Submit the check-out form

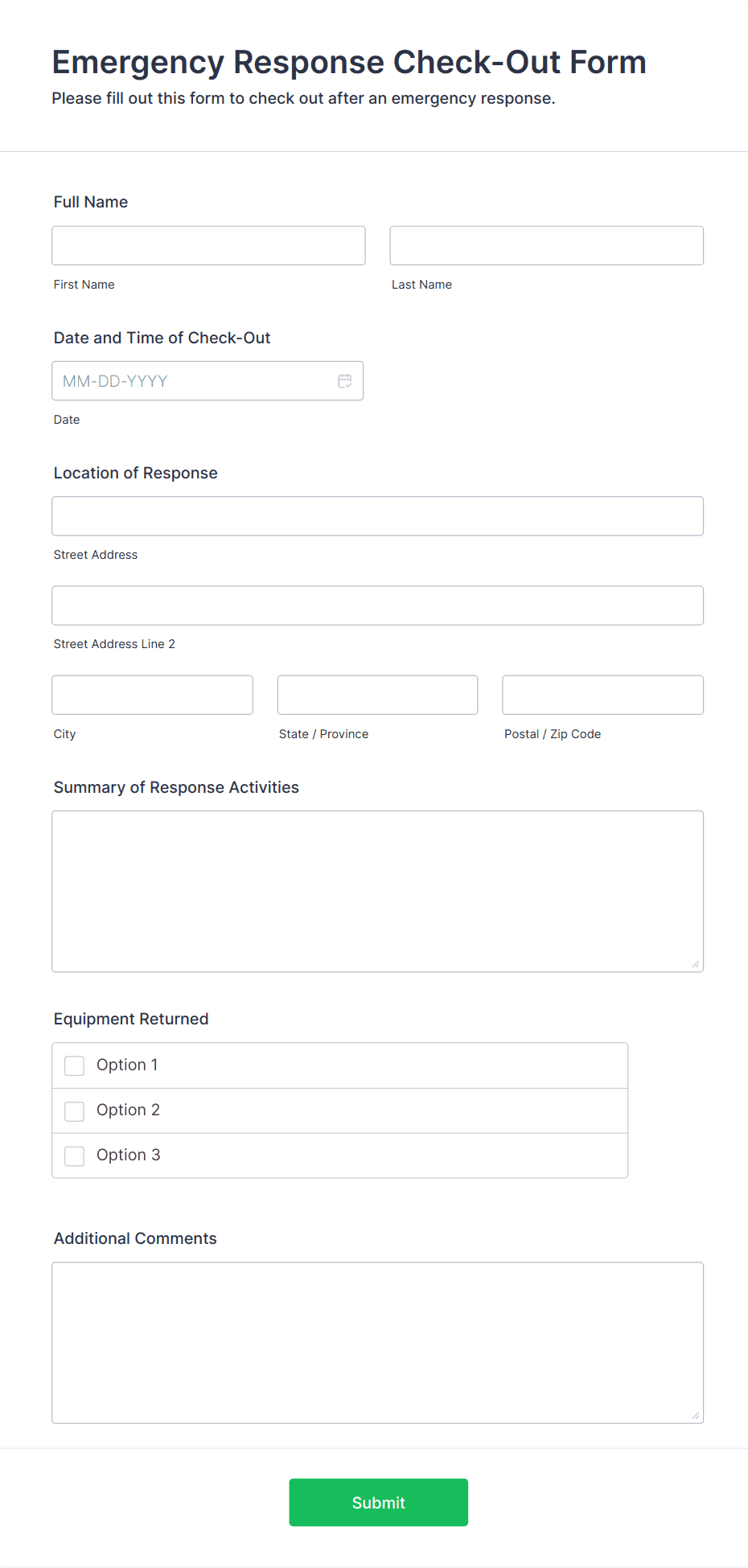(379, 1502)
